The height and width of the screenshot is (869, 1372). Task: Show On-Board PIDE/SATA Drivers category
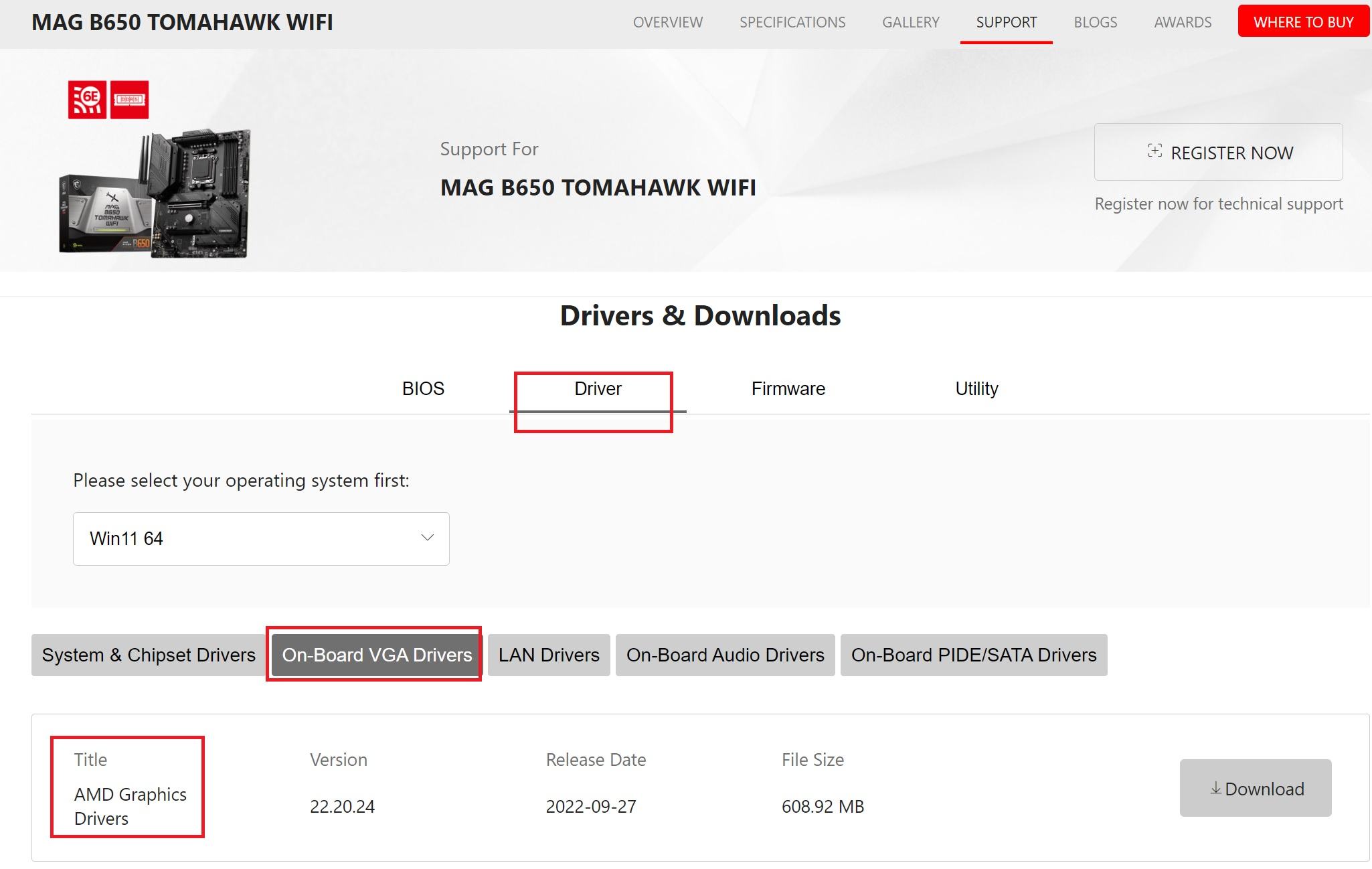pyautogui.click(x=974, y=655)
